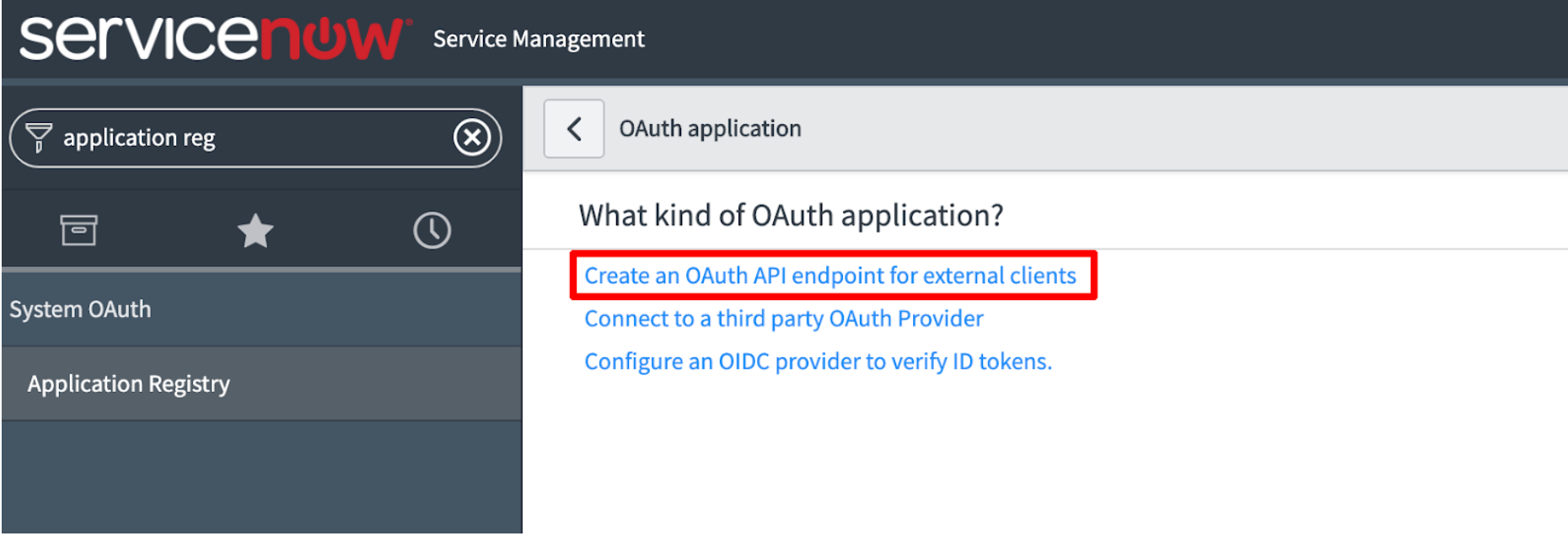Open the Application Registry module
This screenshot has width=1568, height=536.
pos(128,384)
